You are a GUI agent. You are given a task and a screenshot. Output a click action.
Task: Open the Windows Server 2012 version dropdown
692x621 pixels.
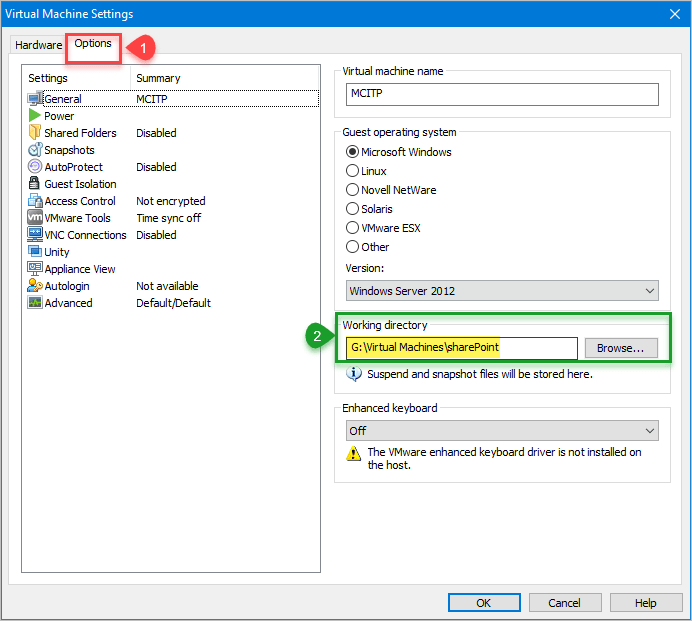click(x=502, y=291)
